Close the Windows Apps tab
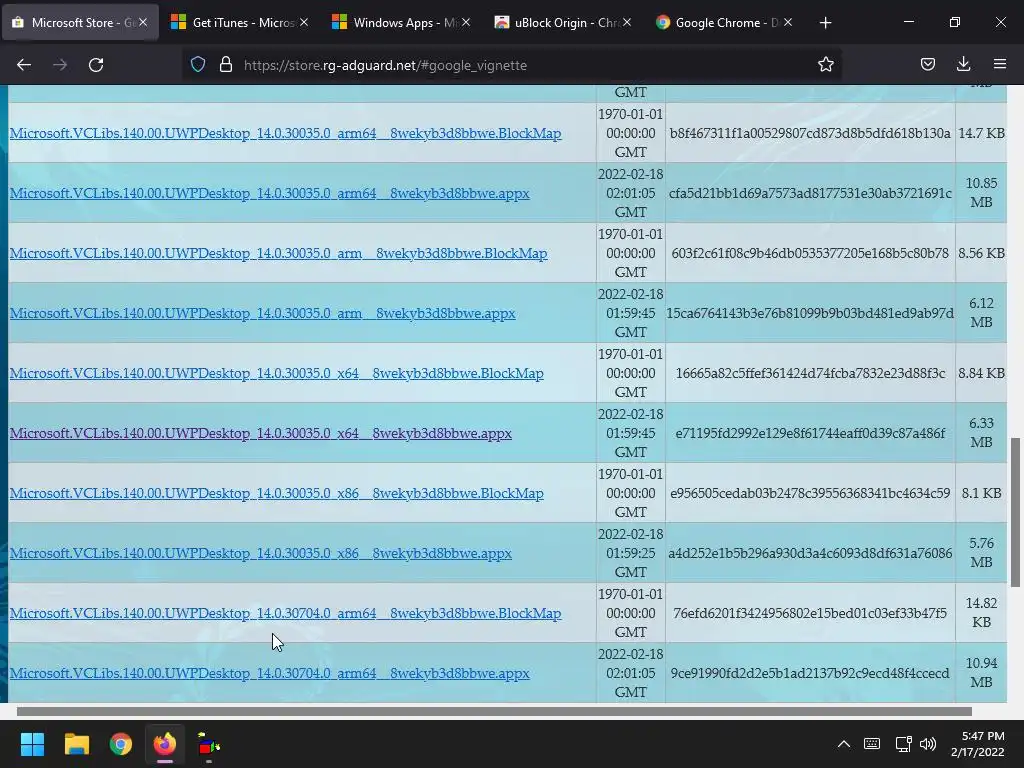The width and height of the screenshot is (1024, 768). pyautogui.click(x=465, y=22)
